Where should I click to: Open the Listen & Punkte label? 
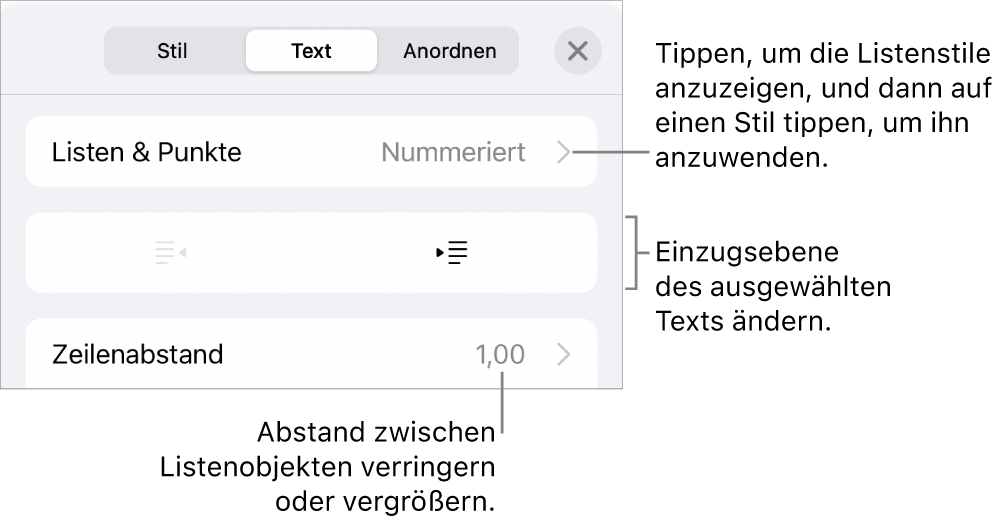(147, 153)
